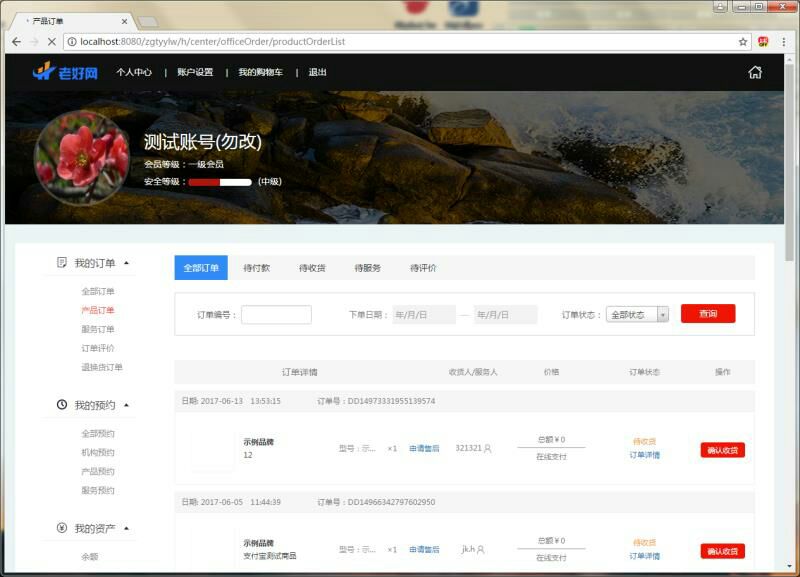Click the 我的订单 document icon in the sidebar
800x577 pixels.
coord(62,263)
